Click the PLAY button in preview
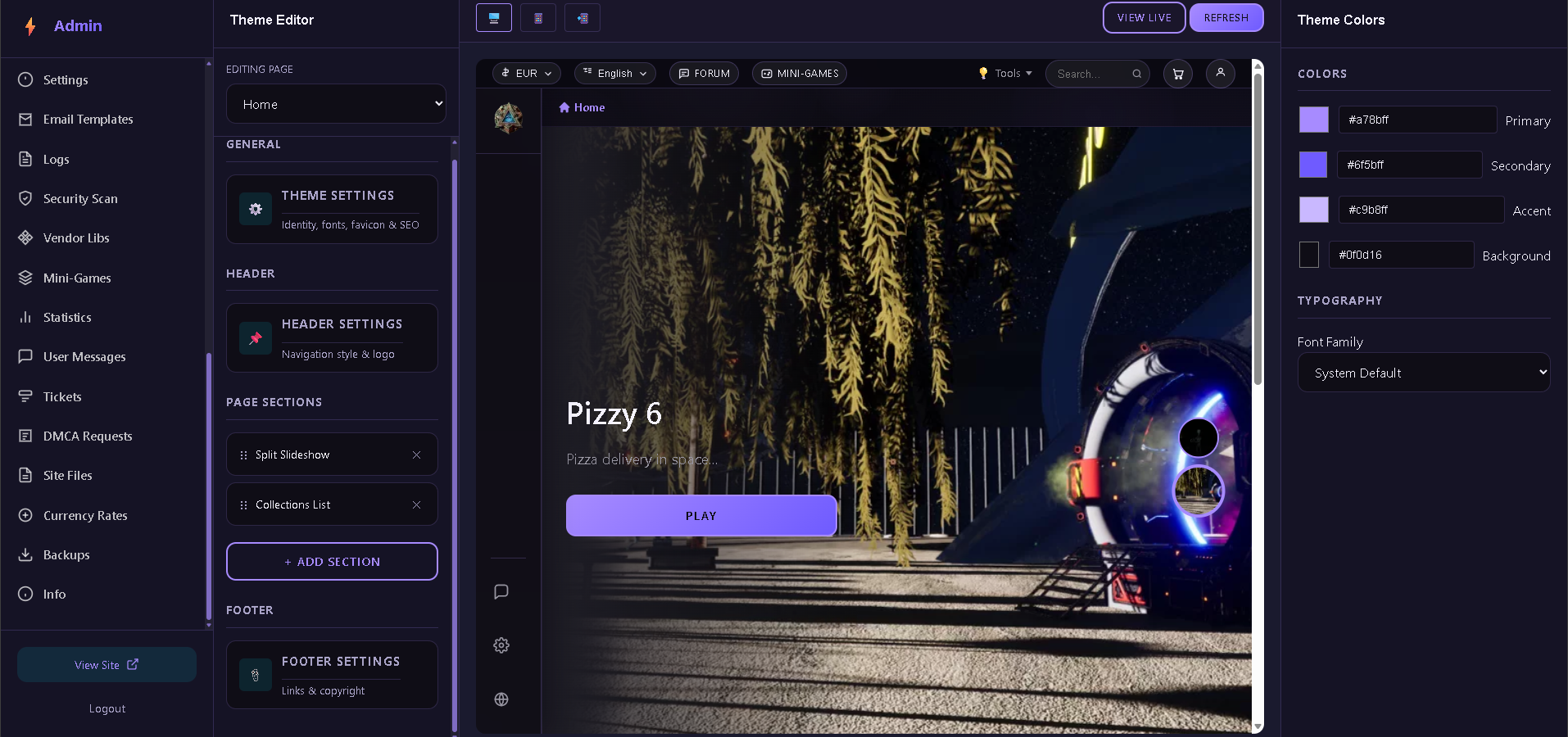Image resolution: width=1568 pixels, height=737 pixels. 701,516
